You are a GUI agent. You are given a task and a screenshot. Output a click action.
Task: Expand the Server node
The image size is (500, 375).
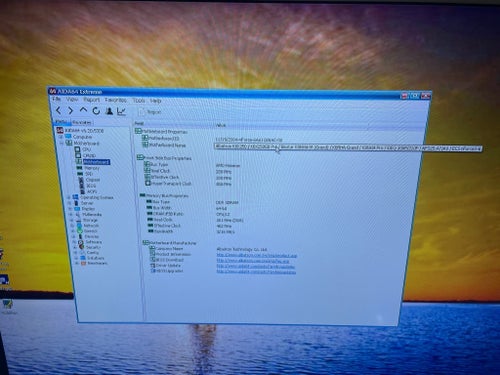tap(69, 203)
